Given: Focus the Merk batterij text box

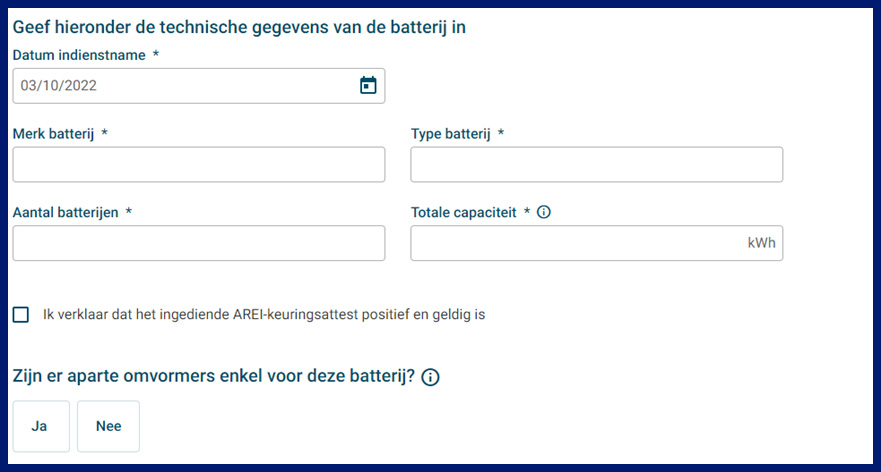Looking at the screenshot, I should [x=199, y=164].
